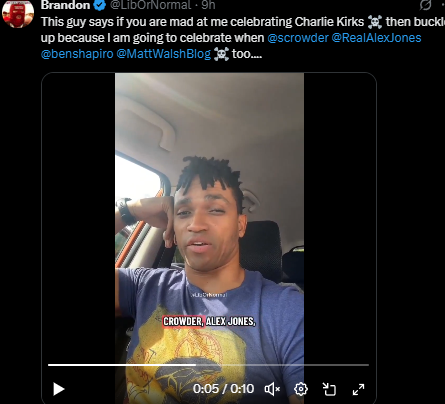Click the blue verified badge by Brandon
Viewport: 445px width, 404px height.
pyautogui.click(x=99, y=5)
